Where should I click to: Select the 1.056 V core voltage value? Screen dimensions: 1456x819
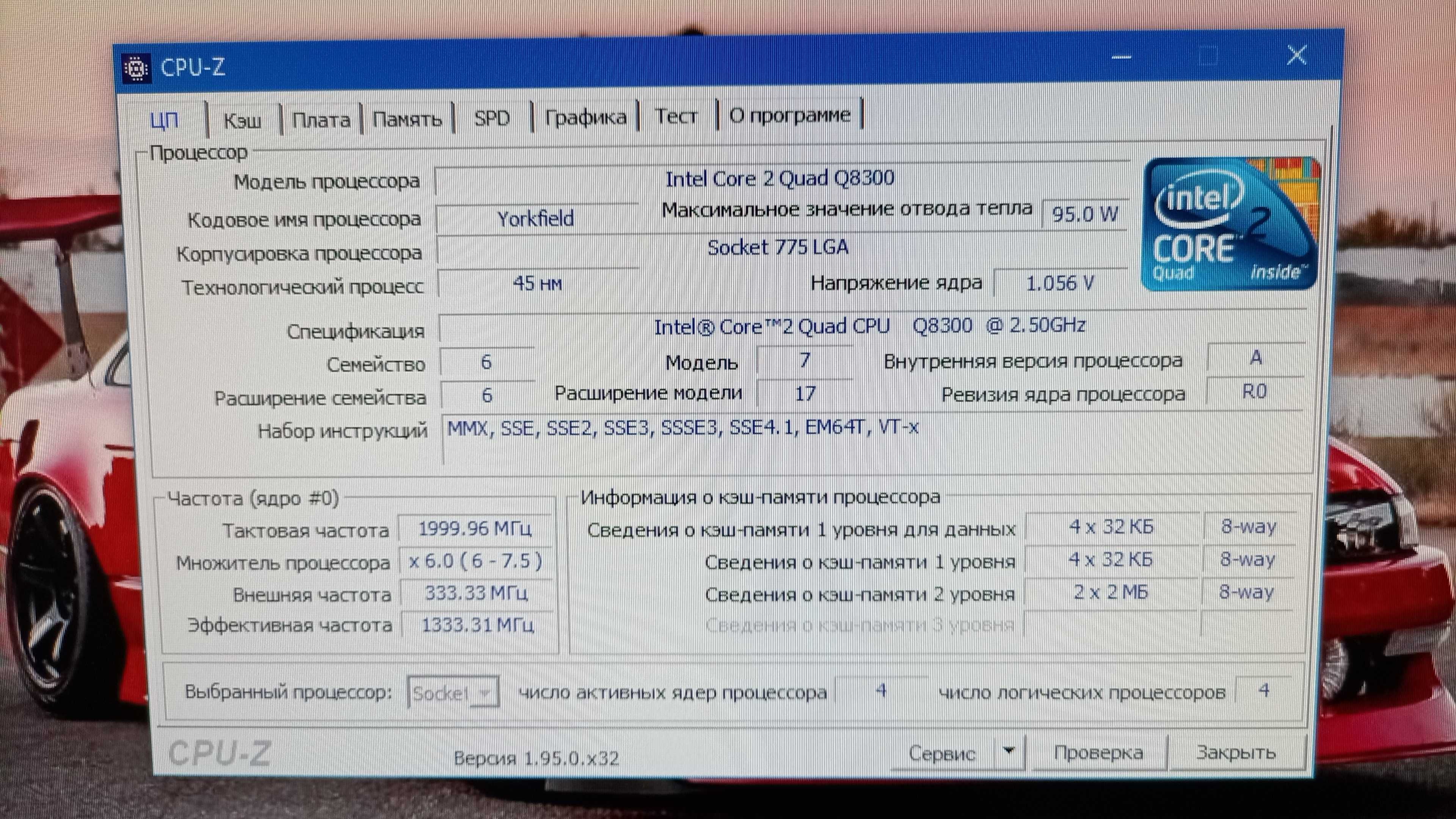pyautogui.click(x=1060, y=282)
